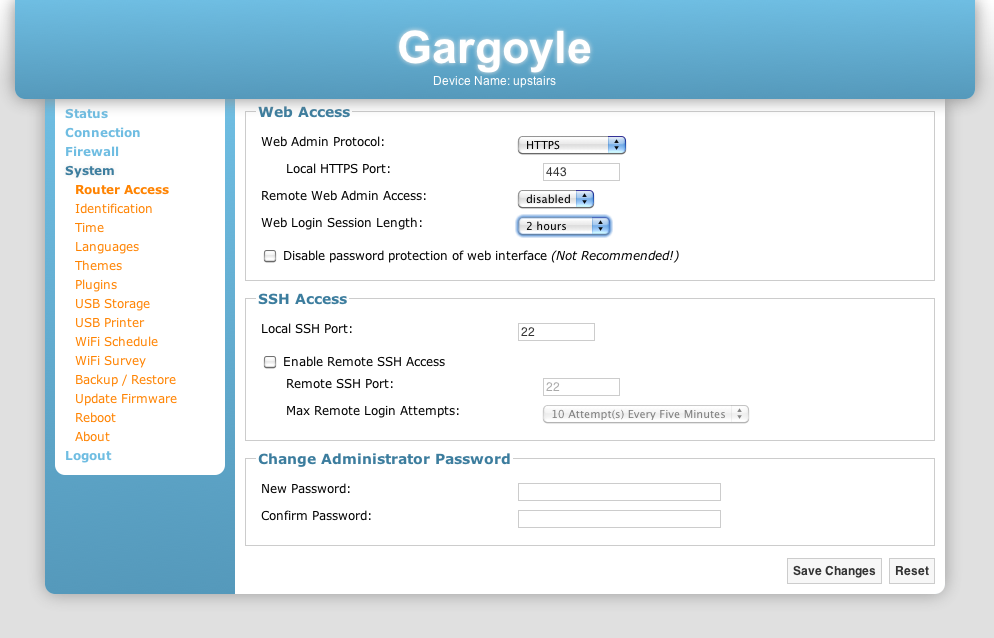This screenshot has width=994, height=638.
Task: Navigate to the Themes page
Action: 98,266
